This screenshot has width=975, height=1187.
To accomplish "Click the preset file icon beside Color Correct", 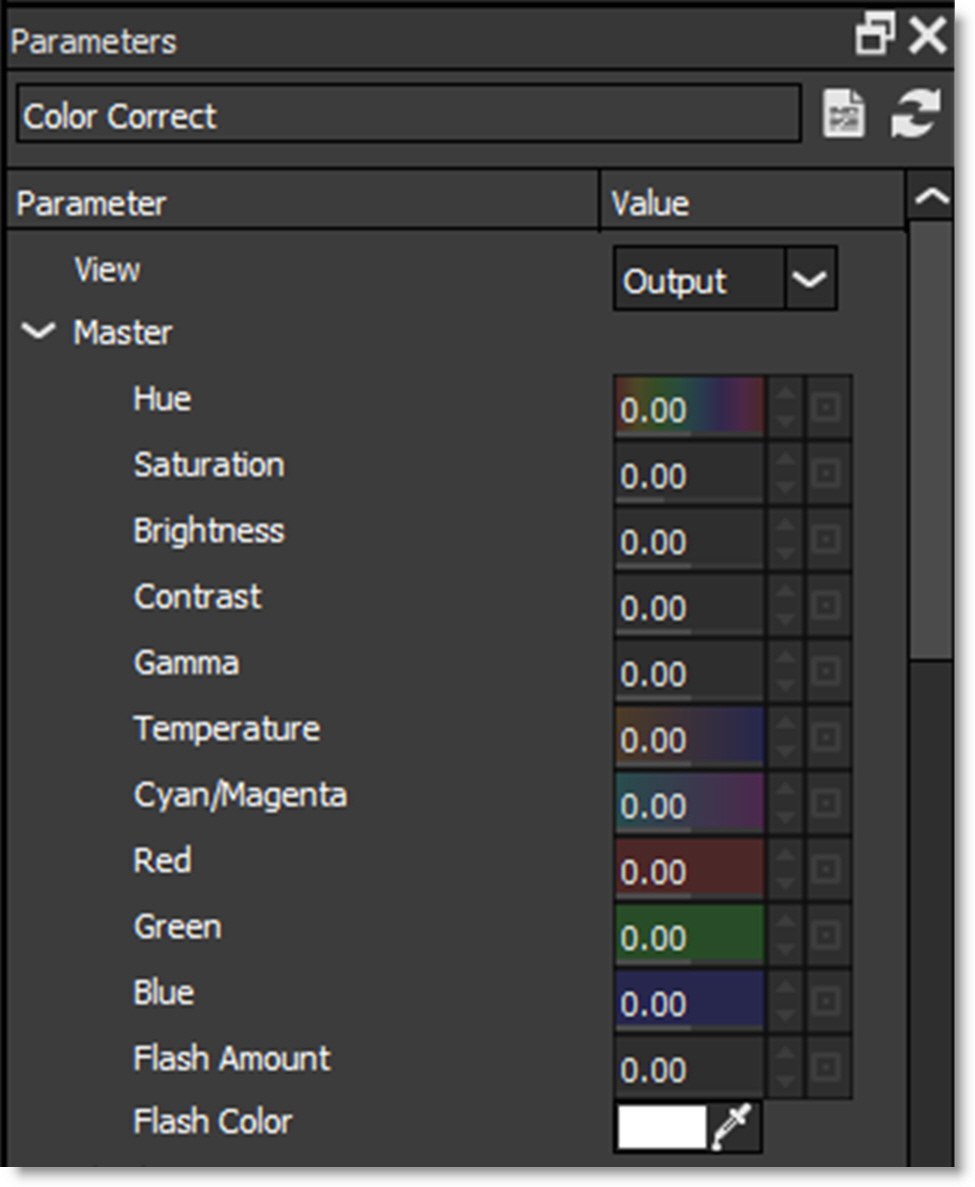I will click(x=843, y=114).
